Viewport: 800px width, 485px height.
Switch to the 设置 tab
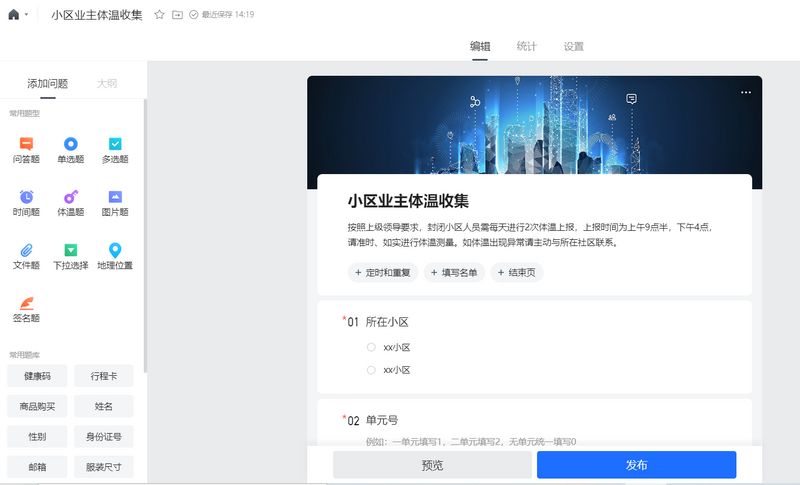pyautogui.click(x=573, y=47)
